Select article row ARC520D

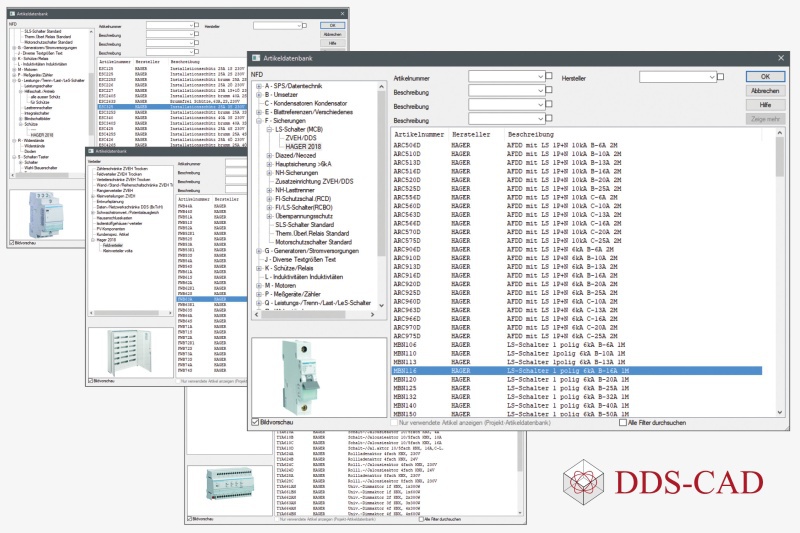coord(577,180)
